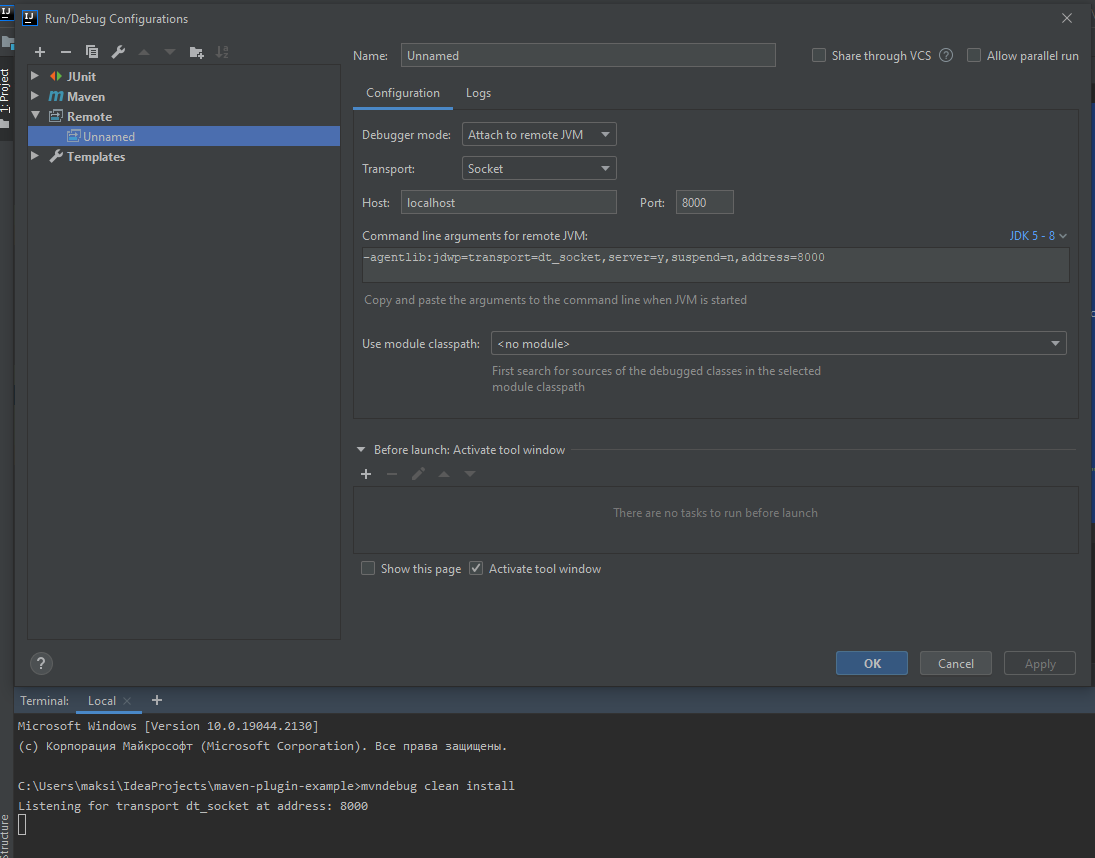Add a before launch task
Image resolution: width=1095 pixels, height=858 pixels.
[366, 474]
